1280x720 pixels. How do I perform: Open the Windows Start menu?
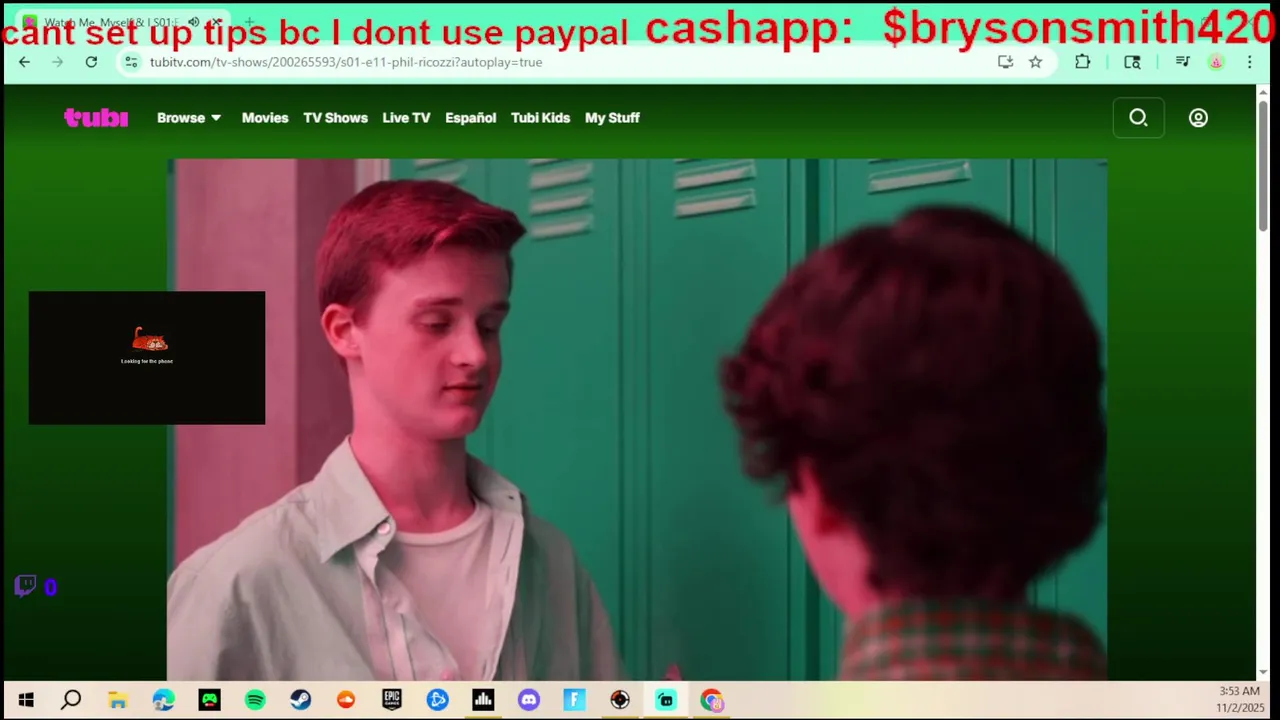point(26,700)
